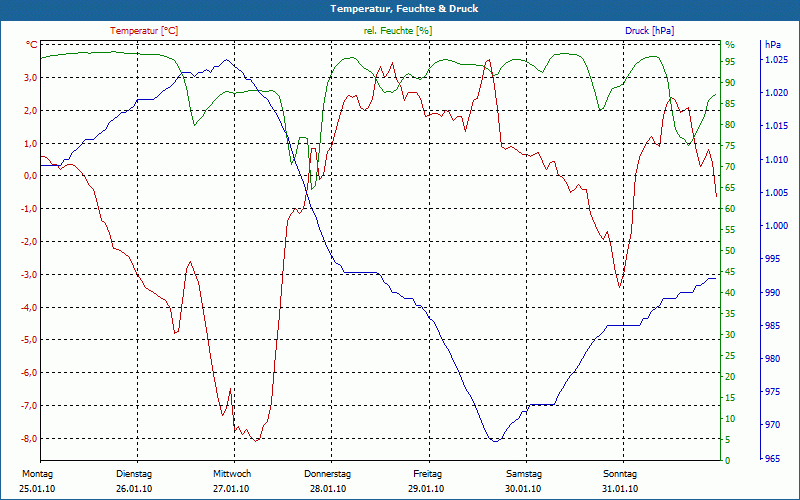The image size is (800, 500).
Task: Click the '965' pressure axis value
Action: [x=773, y=459]
